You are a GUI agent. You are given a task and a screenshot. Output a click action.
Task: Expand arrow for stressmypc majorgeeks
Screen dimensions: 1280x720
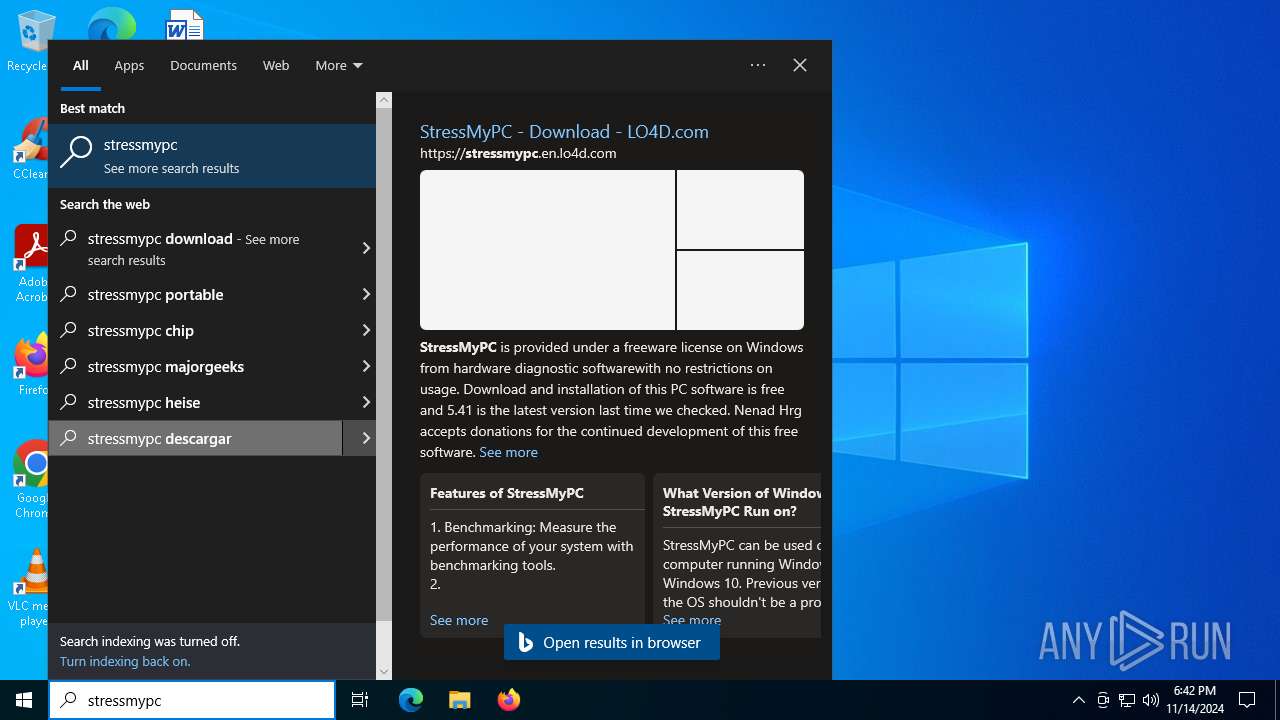(x=365, y=367)
